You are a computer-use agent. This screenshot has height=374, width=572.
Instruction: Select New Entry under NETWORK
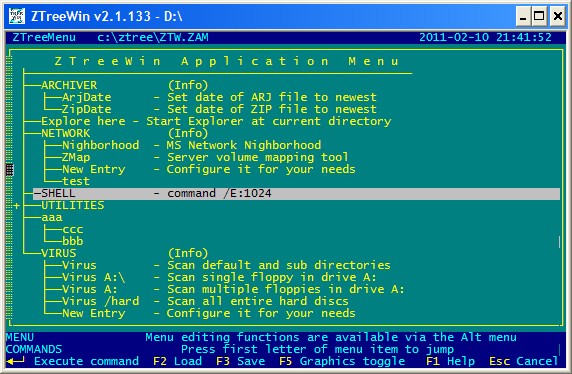coord(93,169)
